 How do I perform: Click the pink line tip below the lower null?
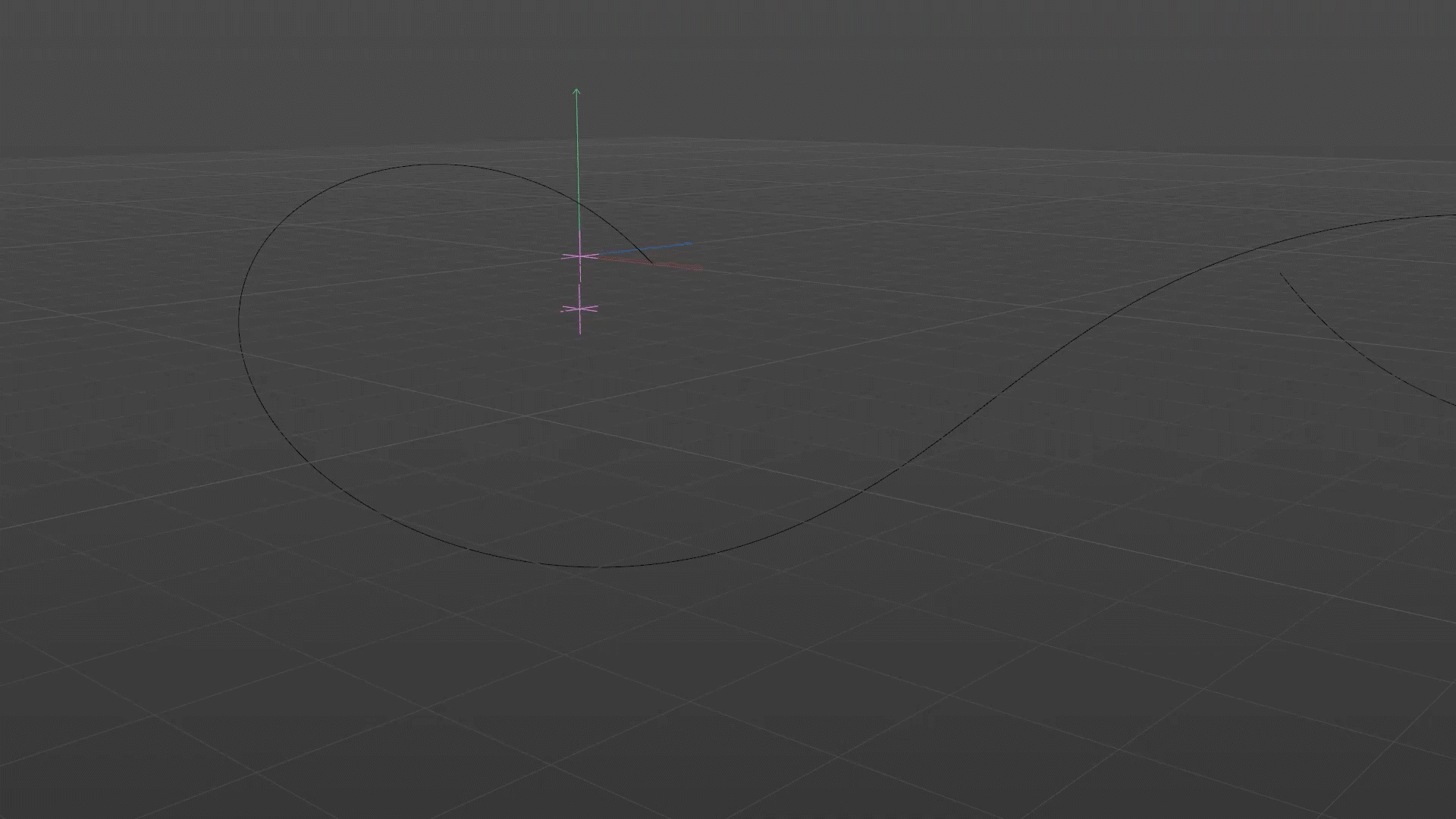[580, 332]
